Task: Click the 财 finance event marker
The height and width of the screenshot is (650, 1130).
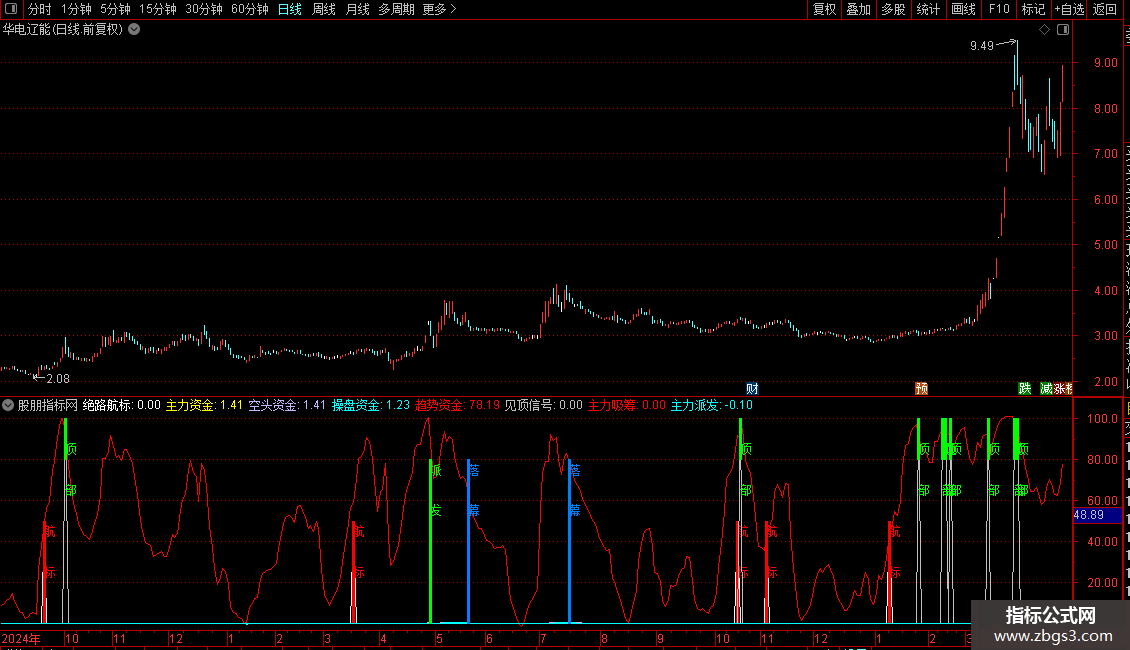Action: pyautogui.click(x=752, y=388)
